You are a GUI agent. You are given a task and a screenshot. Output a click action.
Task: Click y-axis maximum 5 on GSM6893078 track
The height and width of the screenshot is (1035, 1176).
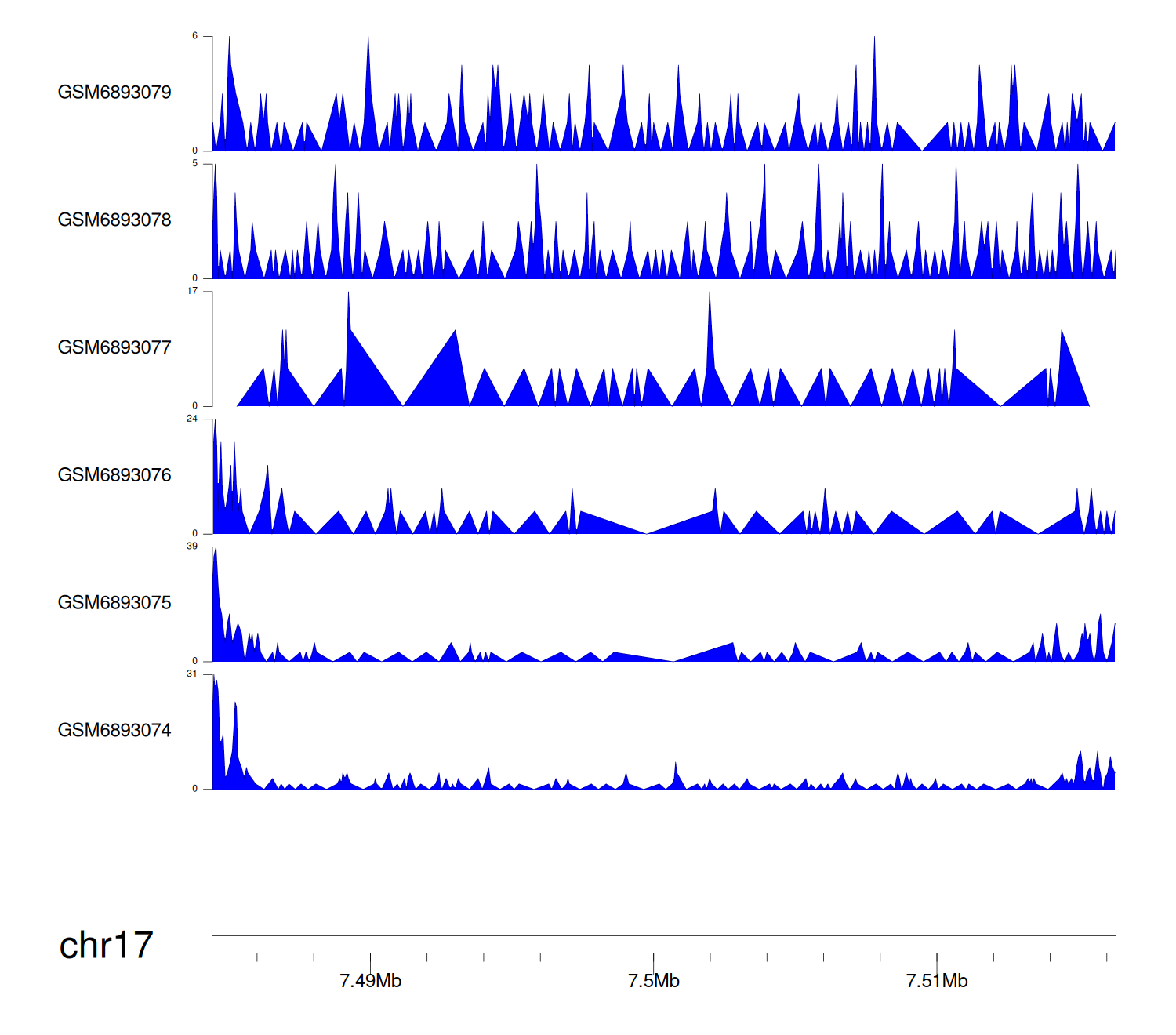(195, 164)
